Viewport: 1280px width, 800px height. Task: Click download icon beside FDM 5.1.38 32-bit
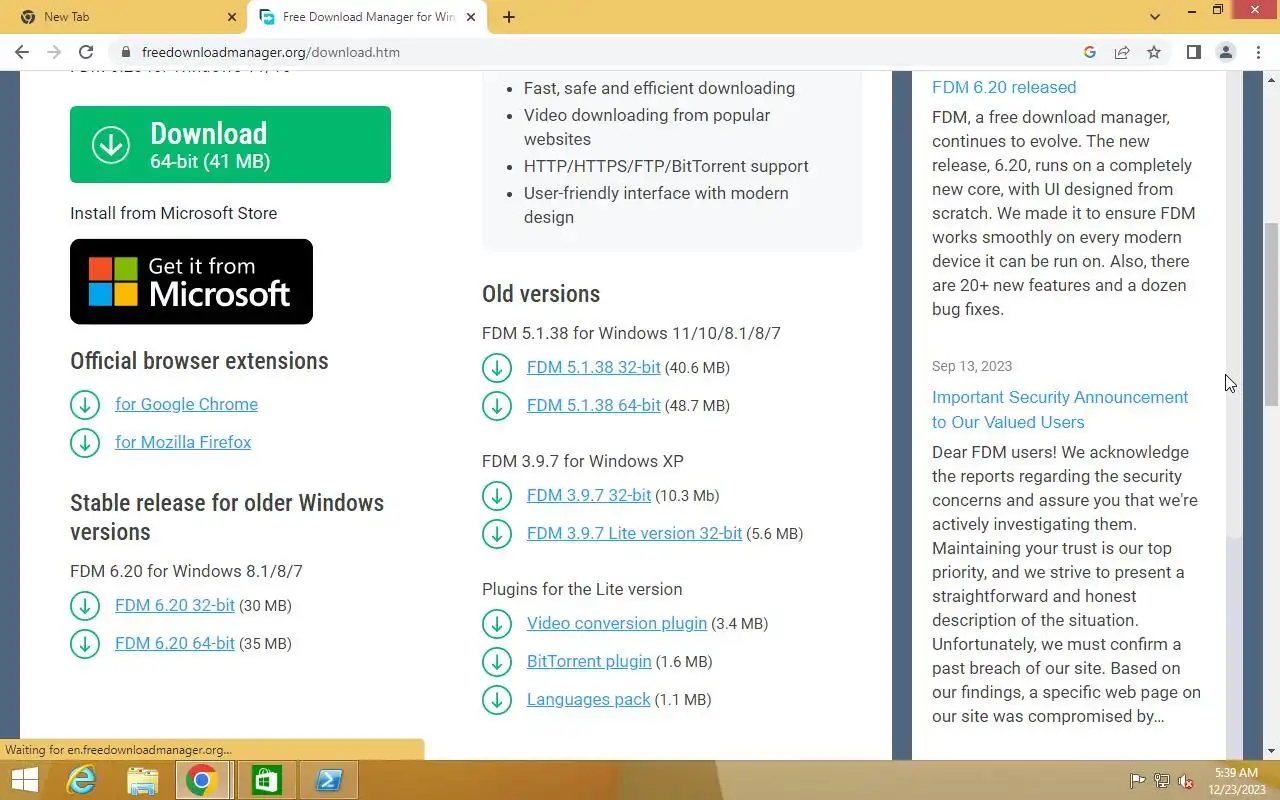tap(497, 368)
